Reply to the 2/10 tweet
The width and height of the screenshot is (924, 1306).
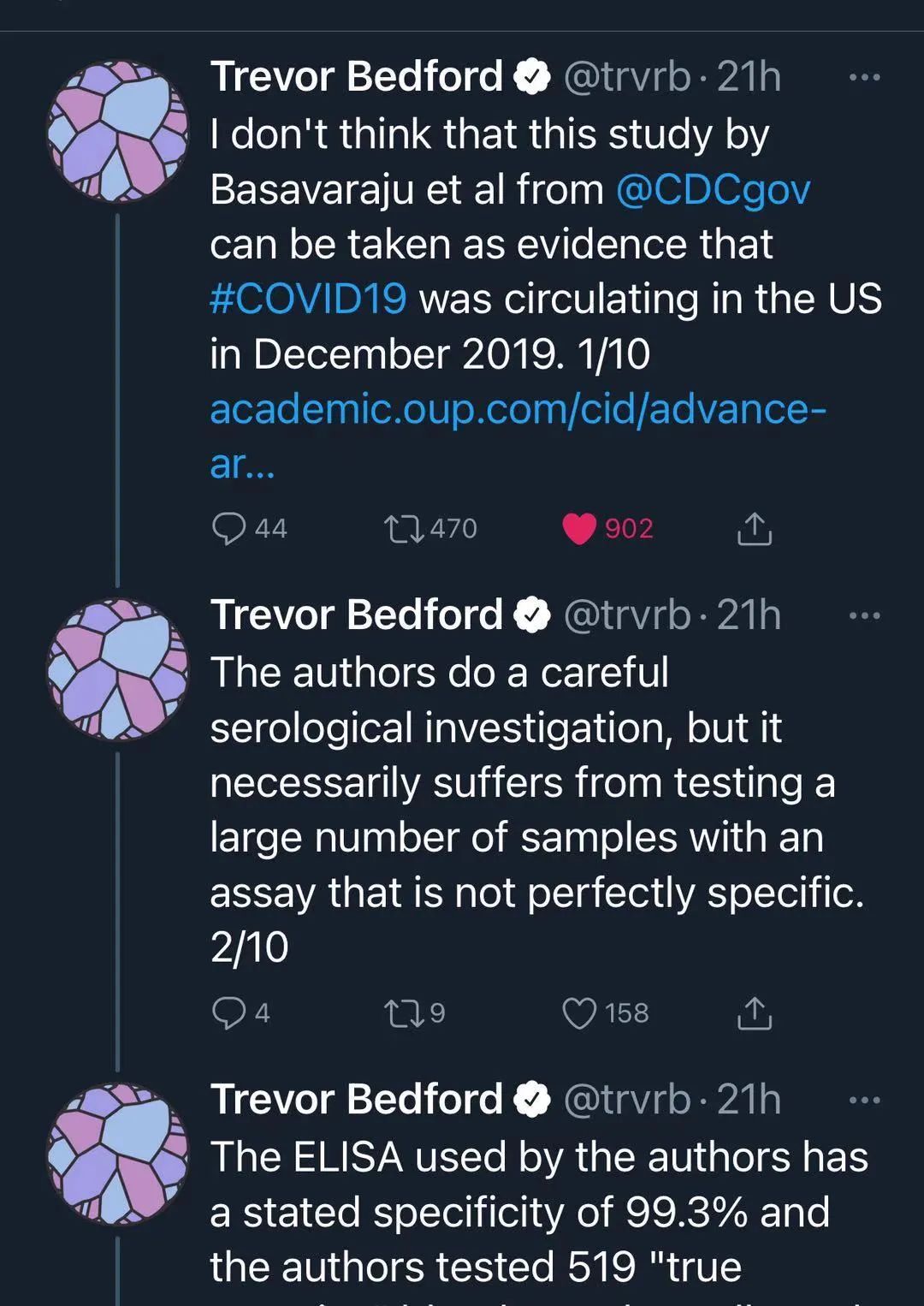(x=229, y=1013)
